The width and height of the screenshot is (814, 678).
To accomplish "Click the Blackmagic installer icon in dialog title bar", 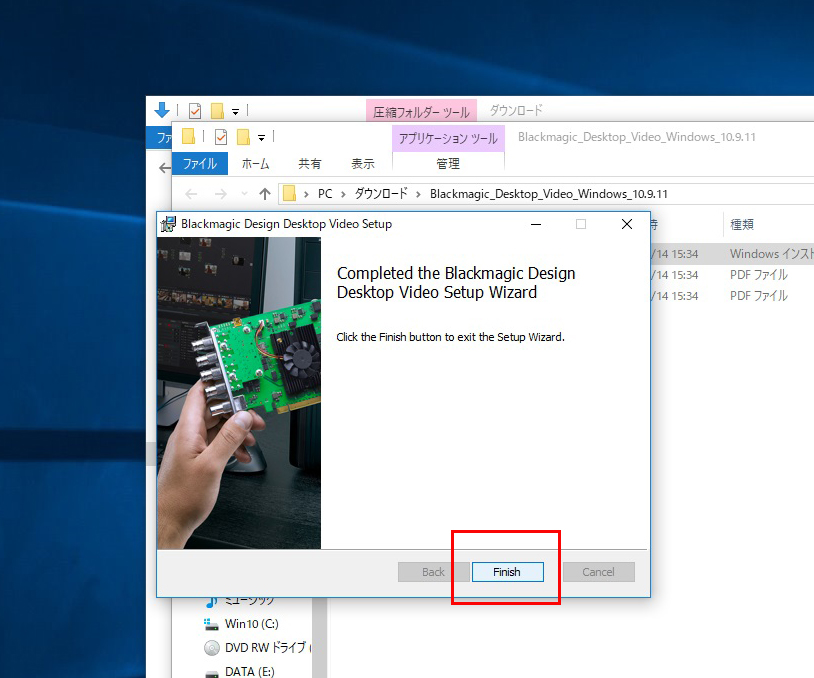I will coord(168,224).
